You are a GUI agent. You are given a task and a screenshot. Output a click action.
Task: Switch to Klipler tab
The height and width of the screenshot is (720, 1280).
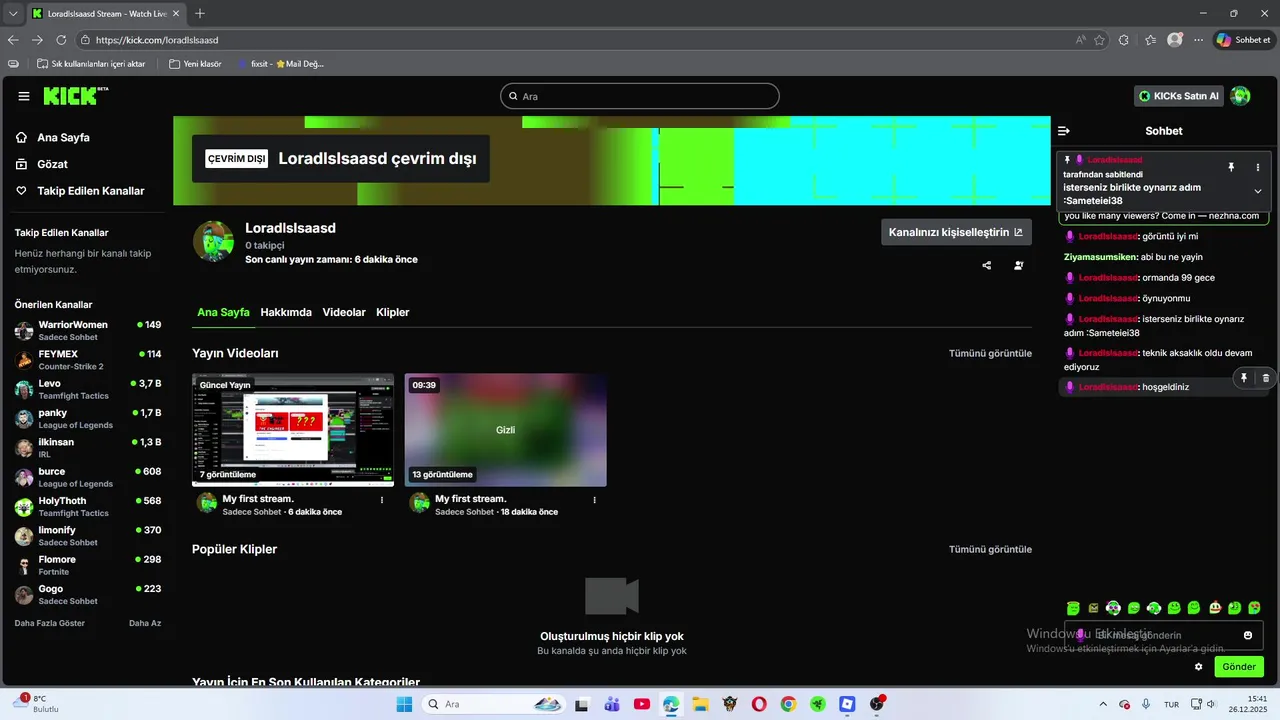tap(393, 312)
